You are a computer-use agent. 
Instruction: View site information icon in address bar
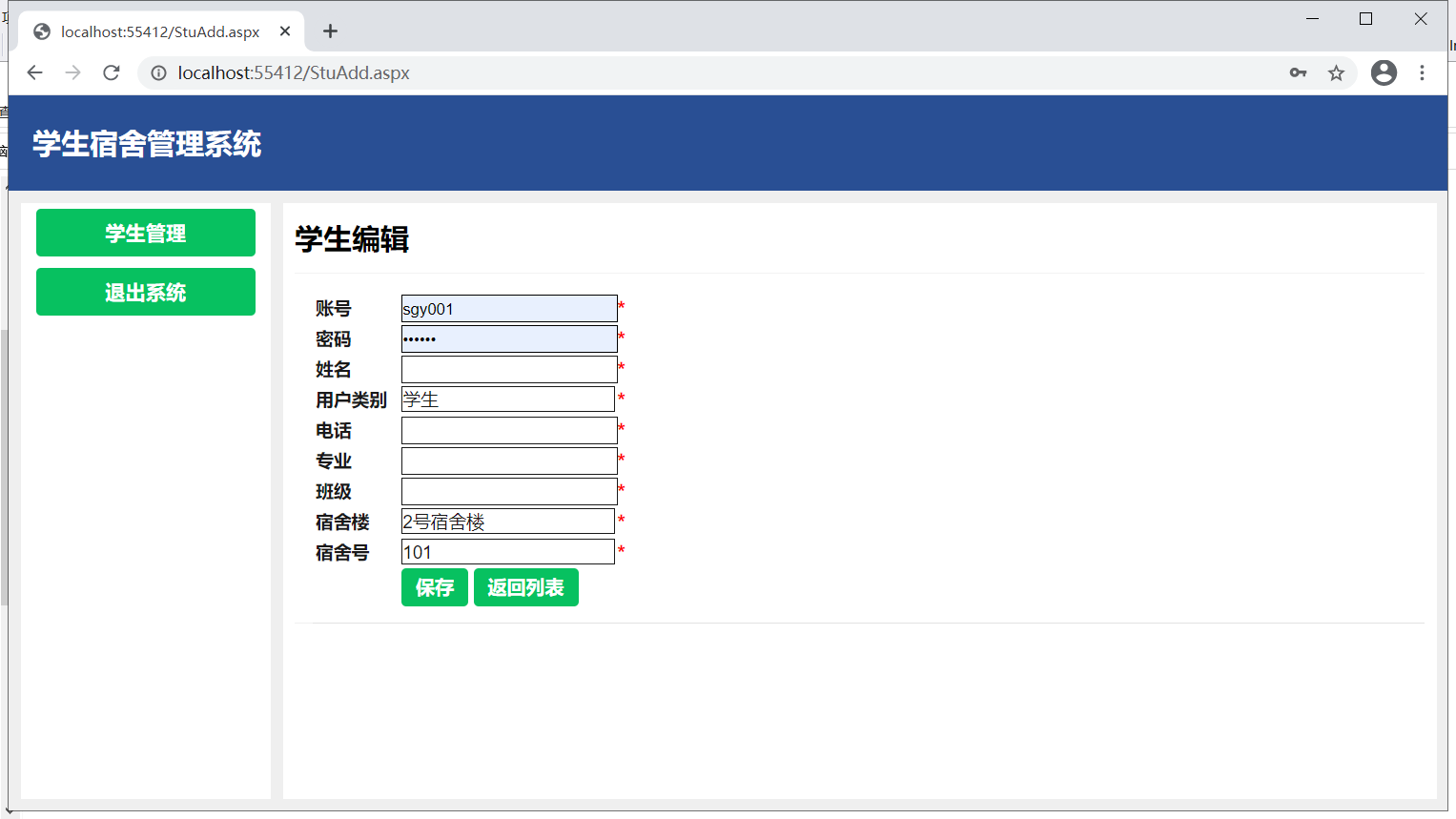(x=159, y=72)
